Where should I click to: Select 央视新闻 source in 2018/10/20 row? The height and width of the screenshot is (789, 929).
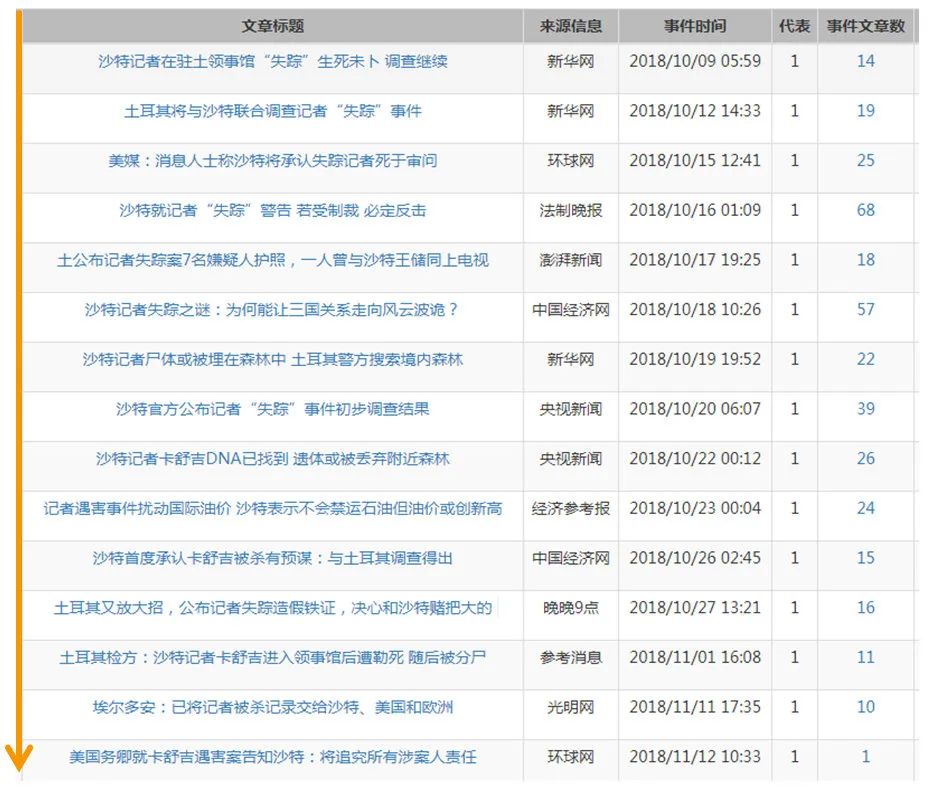[571, 409]
